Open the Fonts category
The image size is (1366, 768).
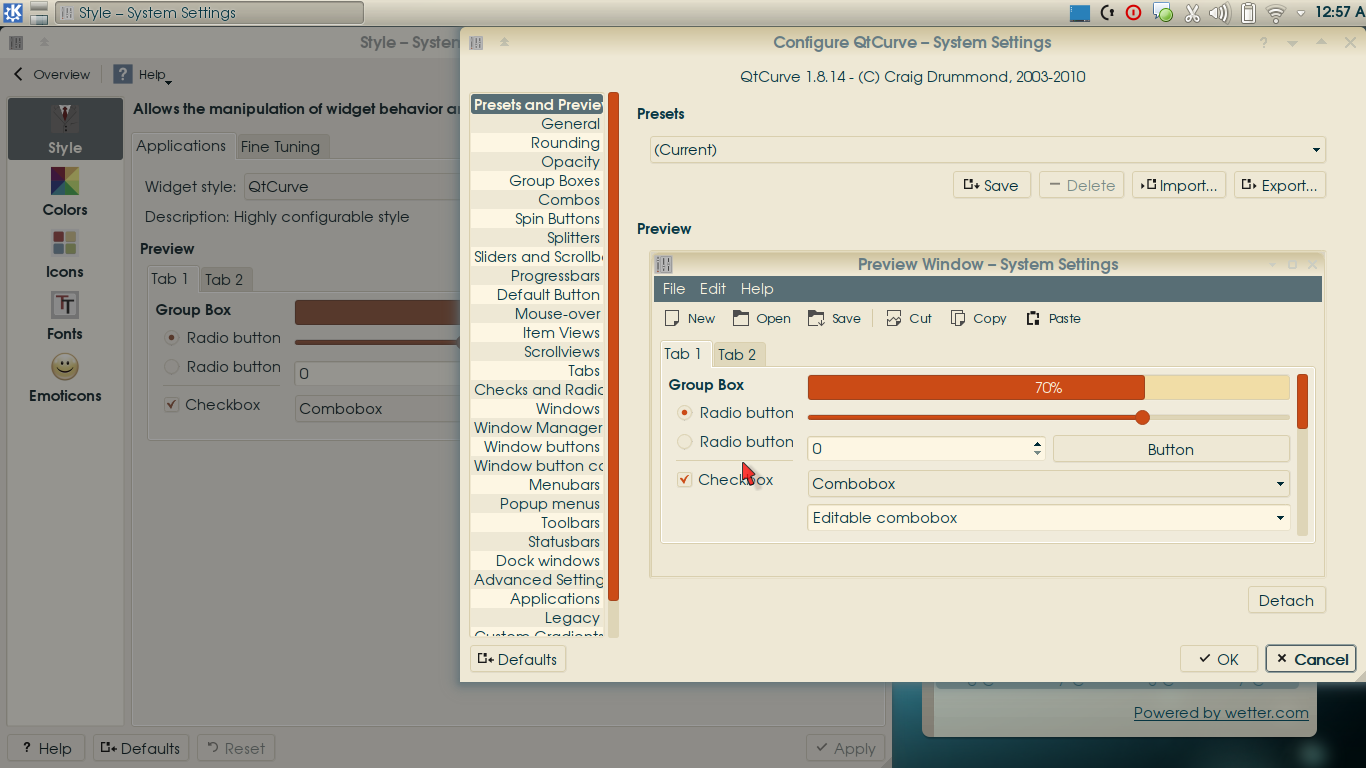[x=65, y=315]
